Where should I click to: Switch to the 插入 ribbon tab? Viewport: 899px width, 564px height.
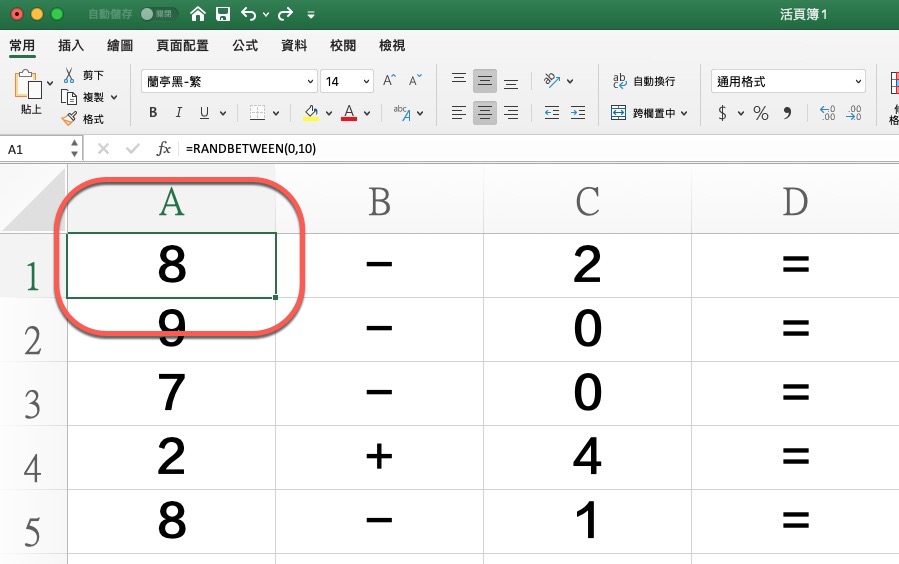click(x=71, y=46)
